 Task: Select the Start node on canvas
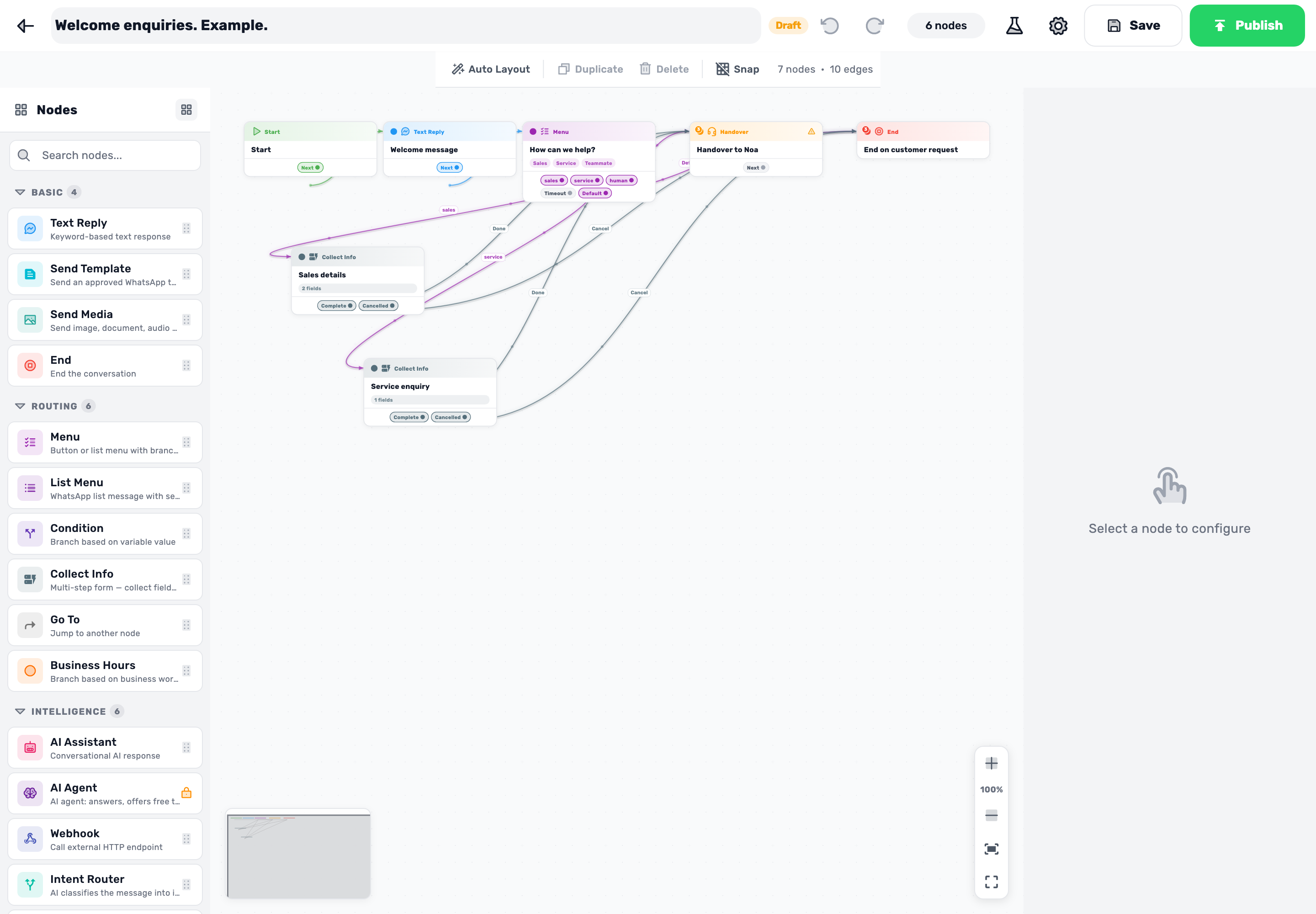310,149
